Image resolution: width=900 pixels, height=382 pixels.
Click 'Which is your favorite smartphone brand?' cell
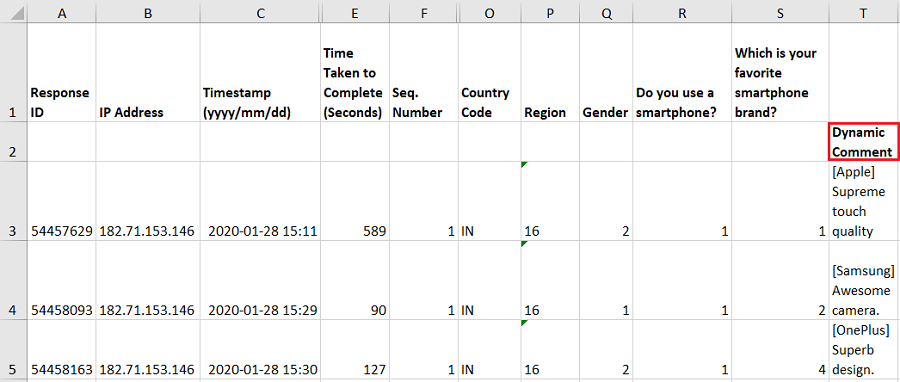(780, 72)
